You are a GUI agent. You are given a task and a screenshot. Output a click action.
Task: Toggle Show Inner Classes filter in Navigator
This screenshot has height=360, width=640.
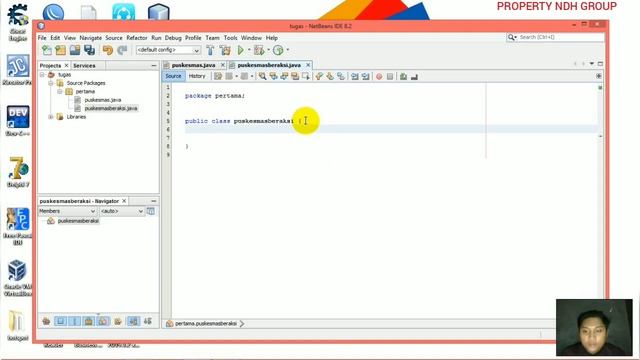[x=103, y=322]
